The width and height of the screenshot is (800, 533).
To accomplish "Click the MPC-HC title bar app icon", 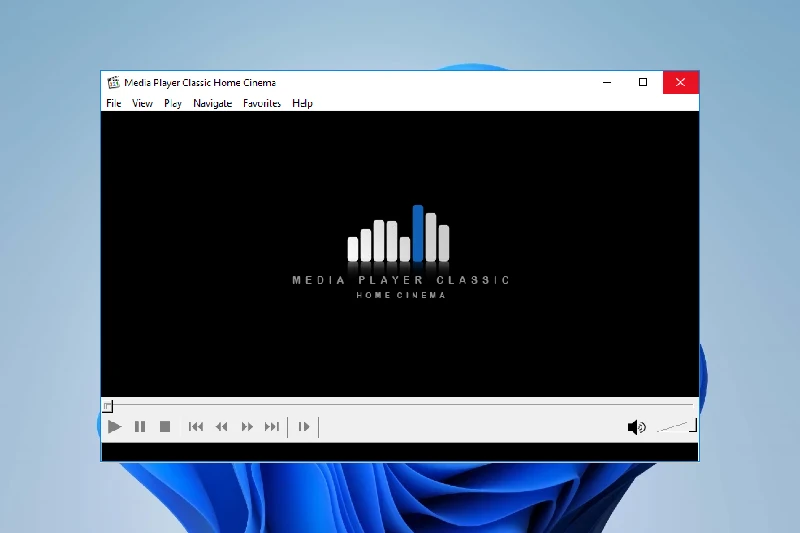I will tap(113, 83).
